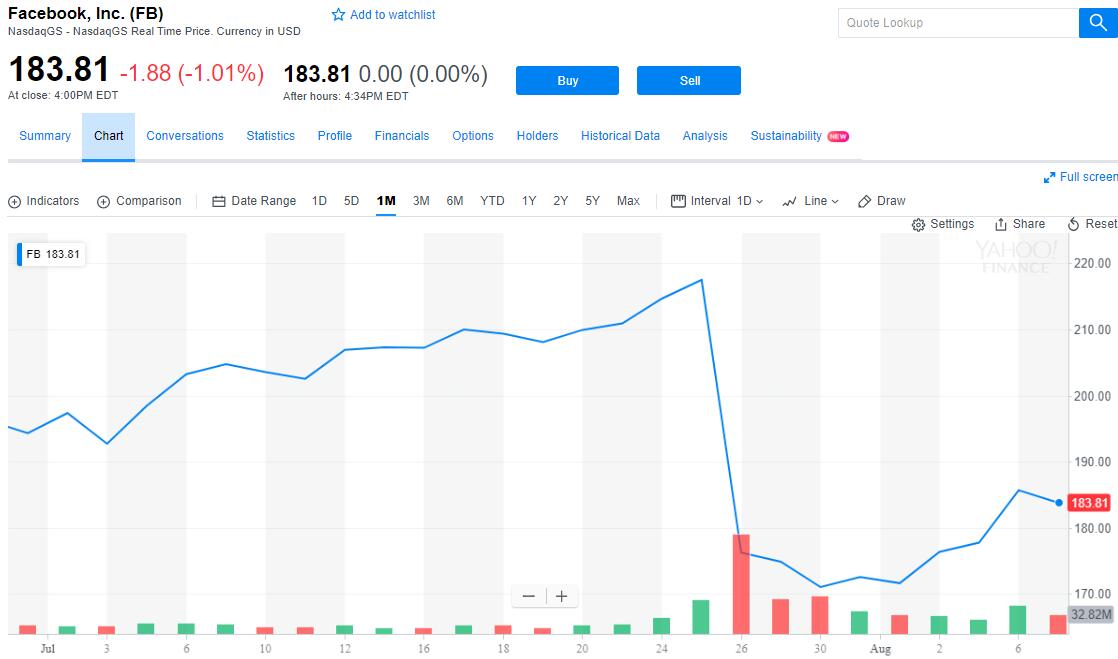The height and width of the screenshot is (659, 1118).
Task: Open the Comparison plus icon
Action: pos(104,202)
